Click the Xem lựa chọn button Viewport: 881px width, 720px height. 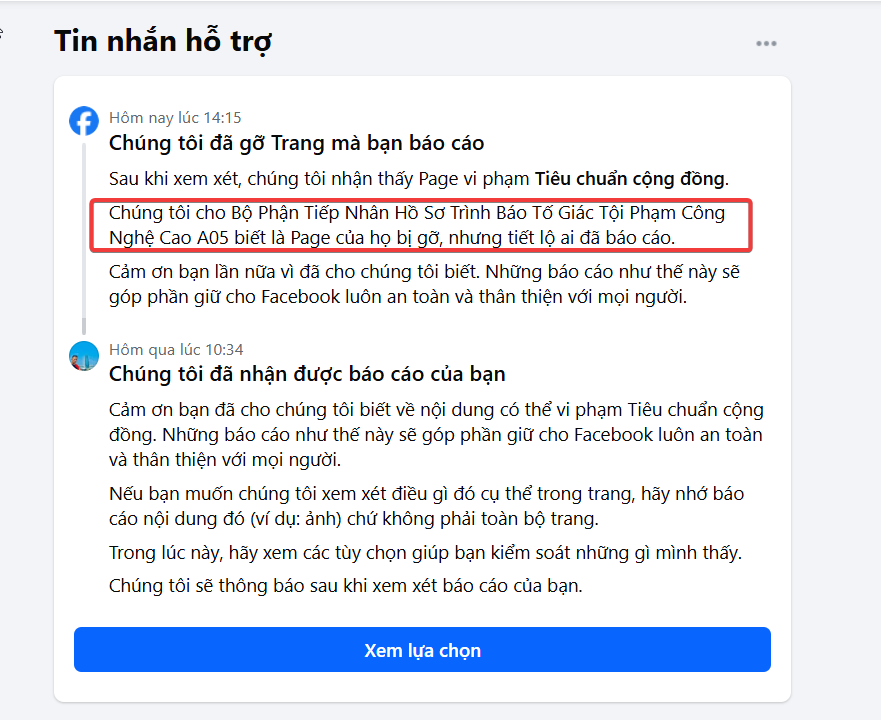click(422, 650)
